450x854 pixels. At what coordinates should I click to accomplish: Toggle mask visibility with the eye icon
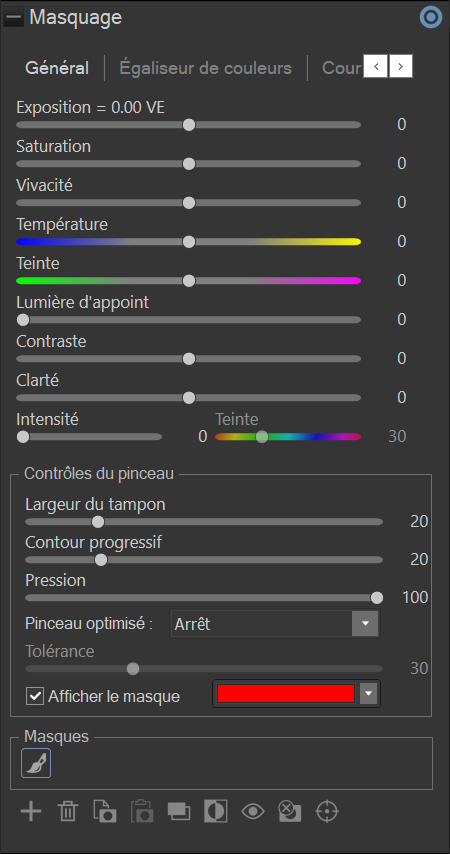(253, 811)
